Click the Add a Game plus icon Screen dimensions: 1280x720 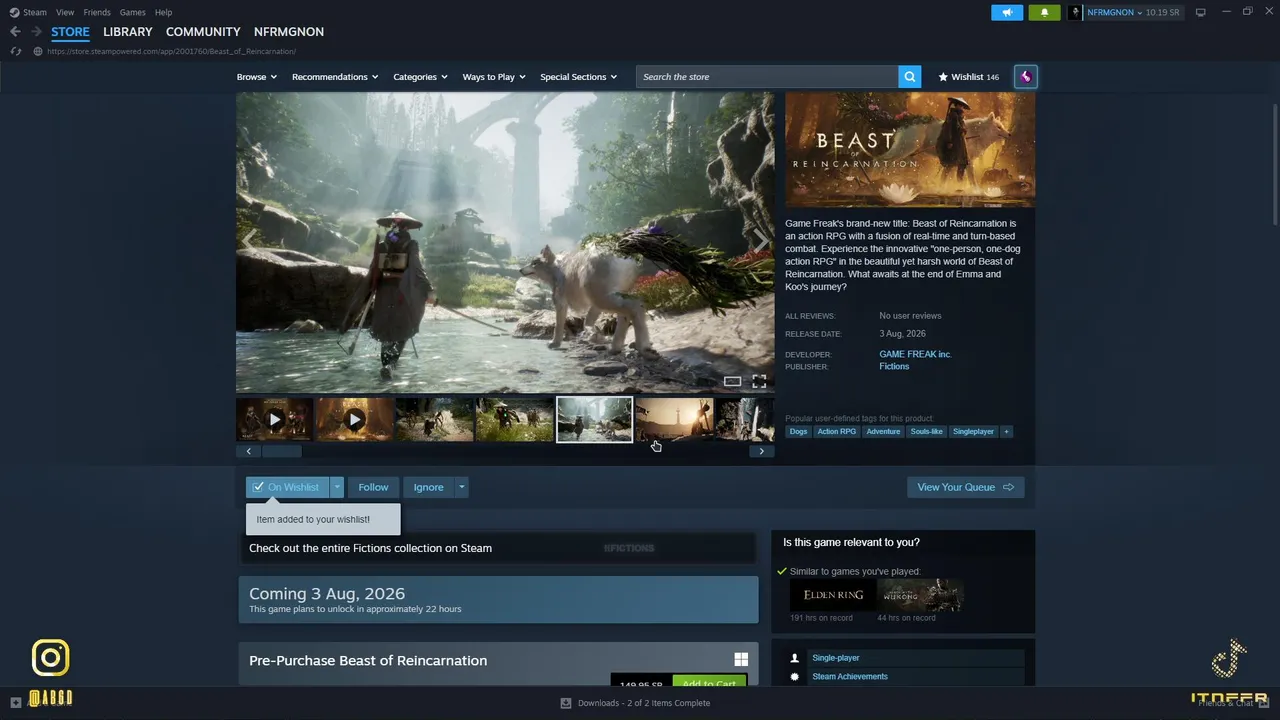15,703
